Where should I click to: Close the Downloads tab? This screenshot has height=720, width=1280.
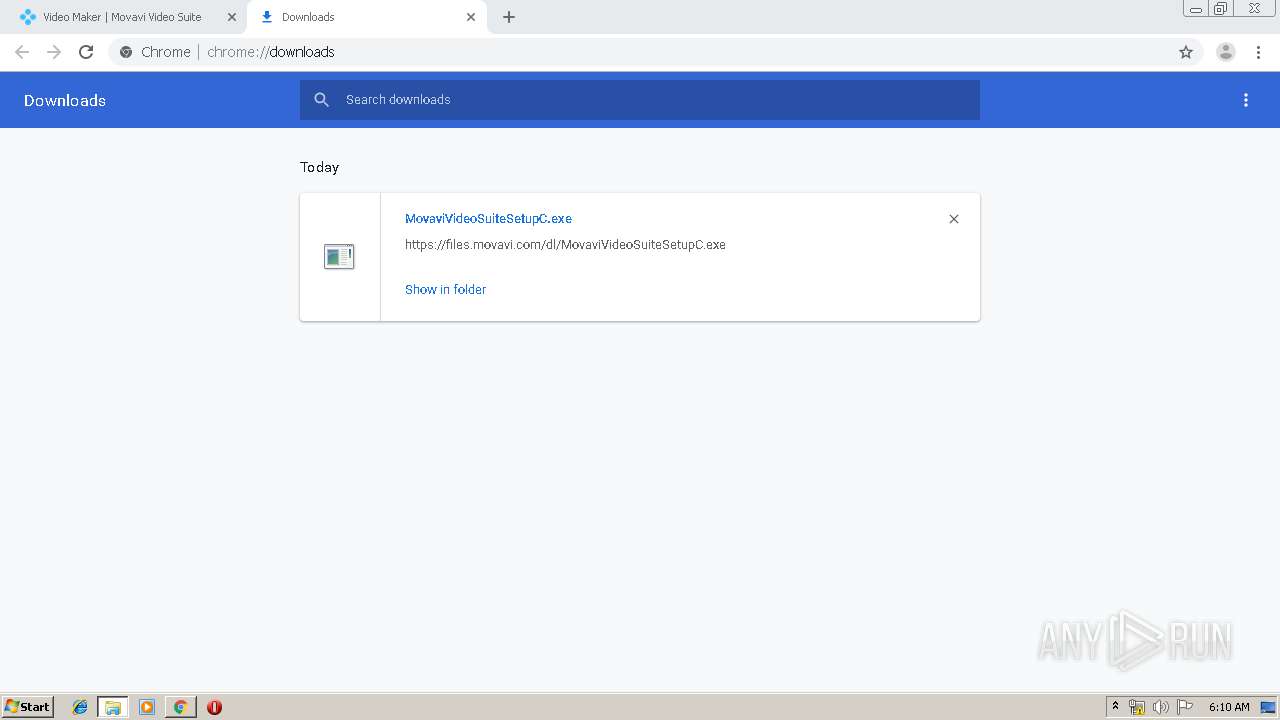pyautogui.click(x=471, y=17)
